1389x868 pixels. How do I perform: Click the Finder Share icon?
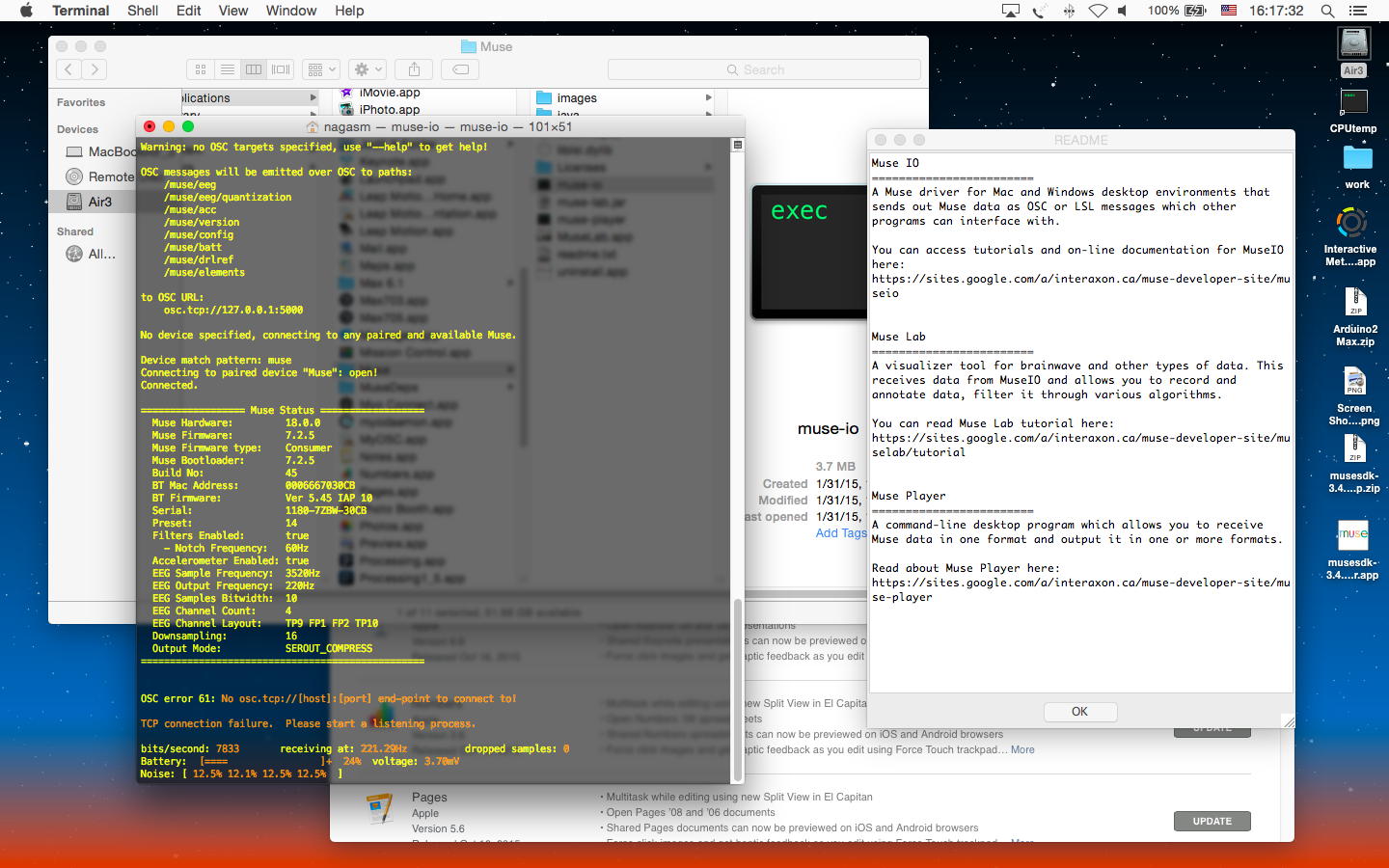(x=414, y=69)
